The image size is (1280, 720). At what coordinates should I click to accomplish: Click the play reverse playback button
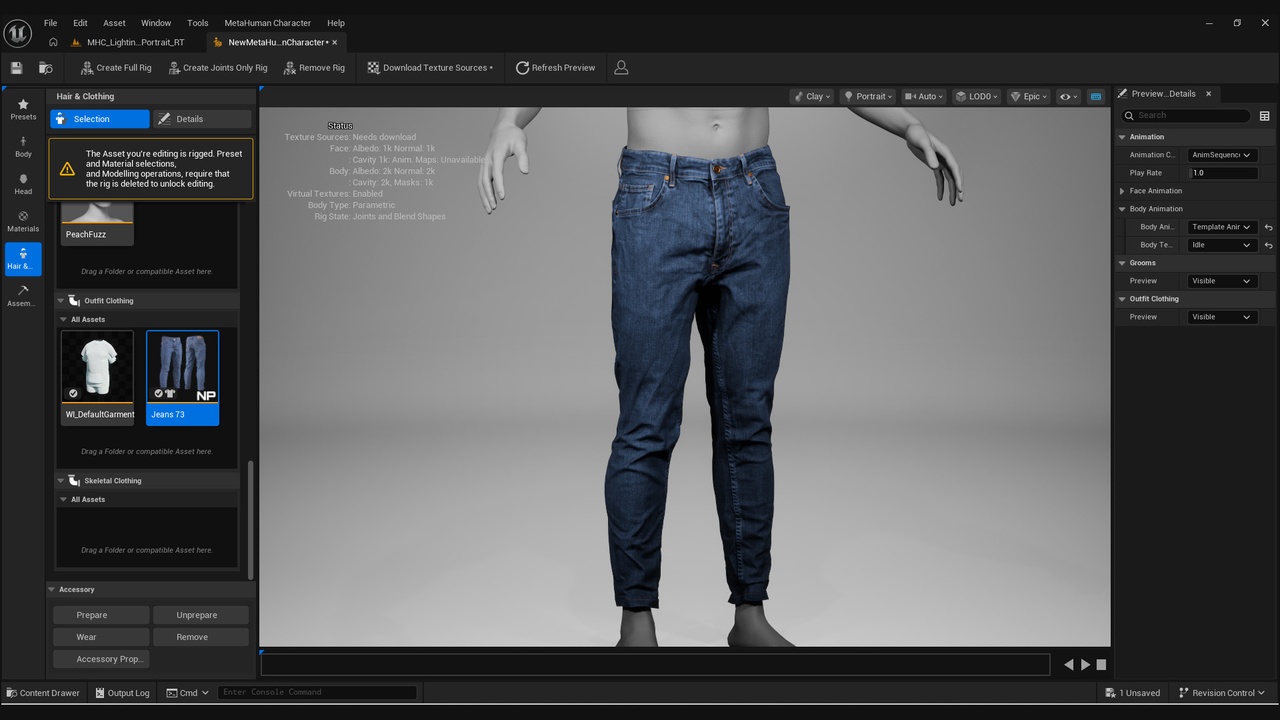pos(1069,664)
